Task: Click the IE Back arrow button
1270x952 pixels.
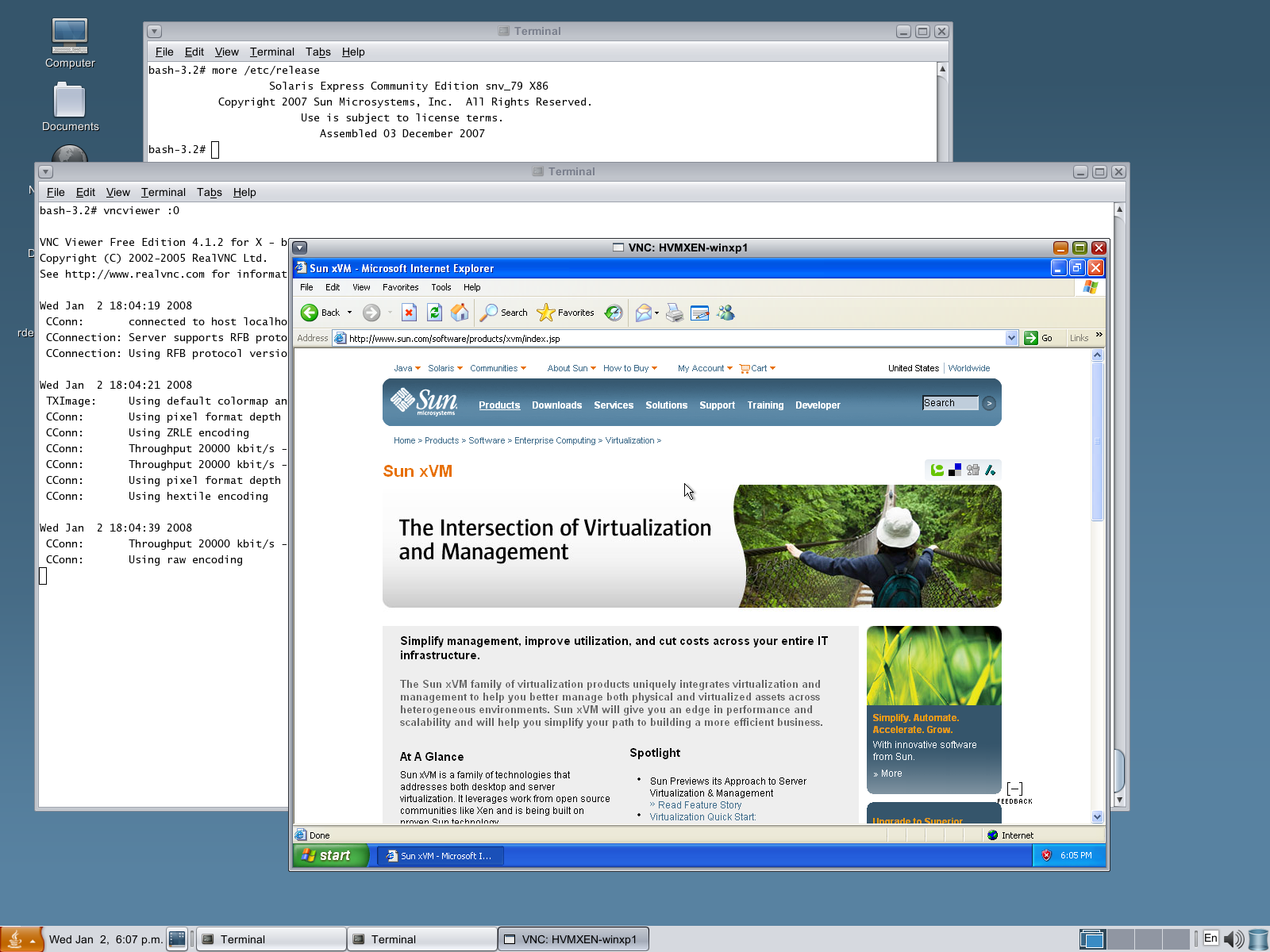Action: 310,313
